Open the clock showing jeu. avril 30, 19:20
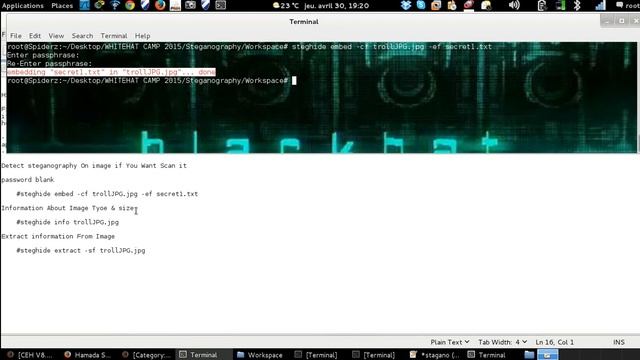Image resolution: width=640 pixels, height=360 pixels. tap(336, 6)
